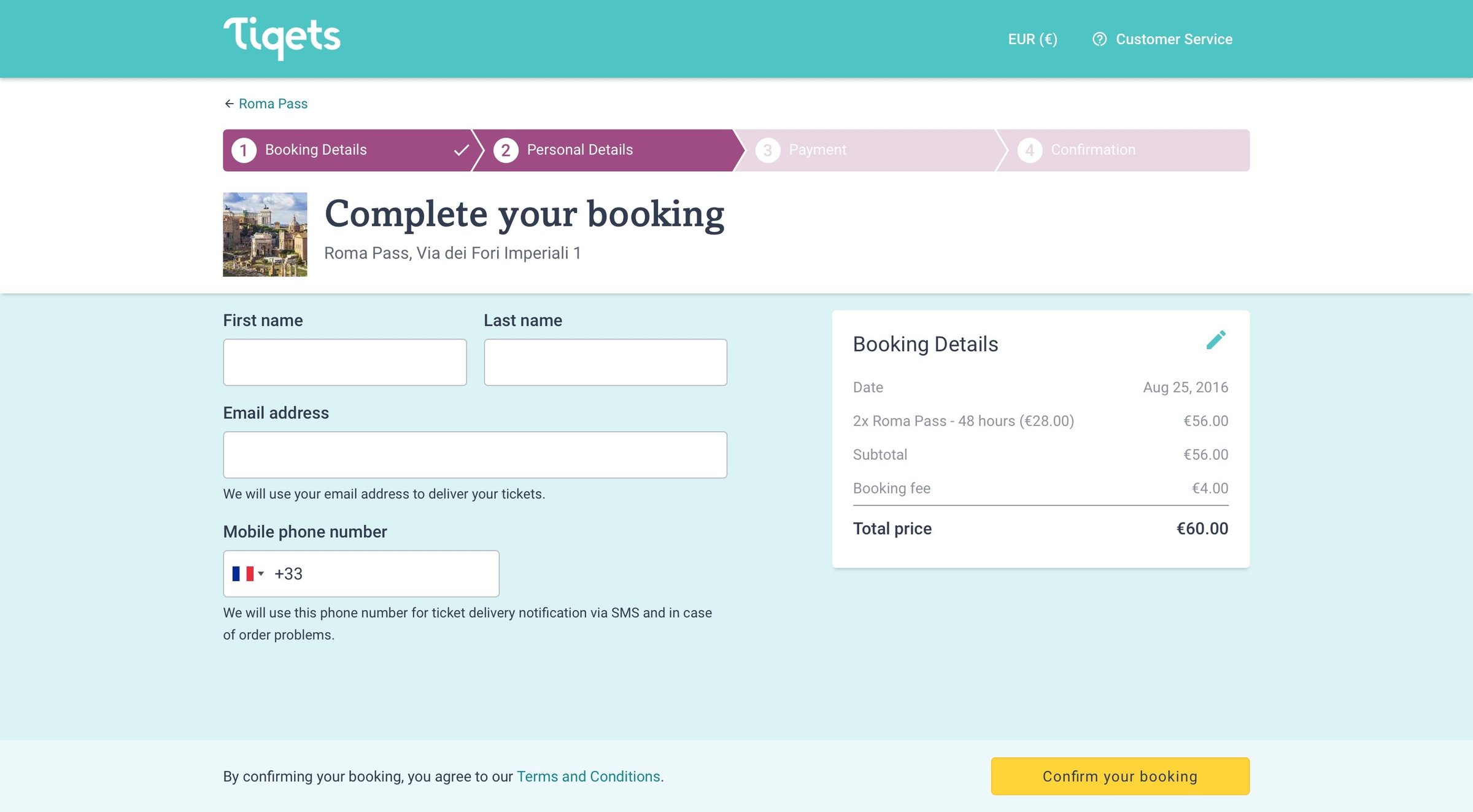Image resolution: width=1473 pixels, height=812 pixels.
Task: Click the Customer Service help icon
Action: (1099, 39)
